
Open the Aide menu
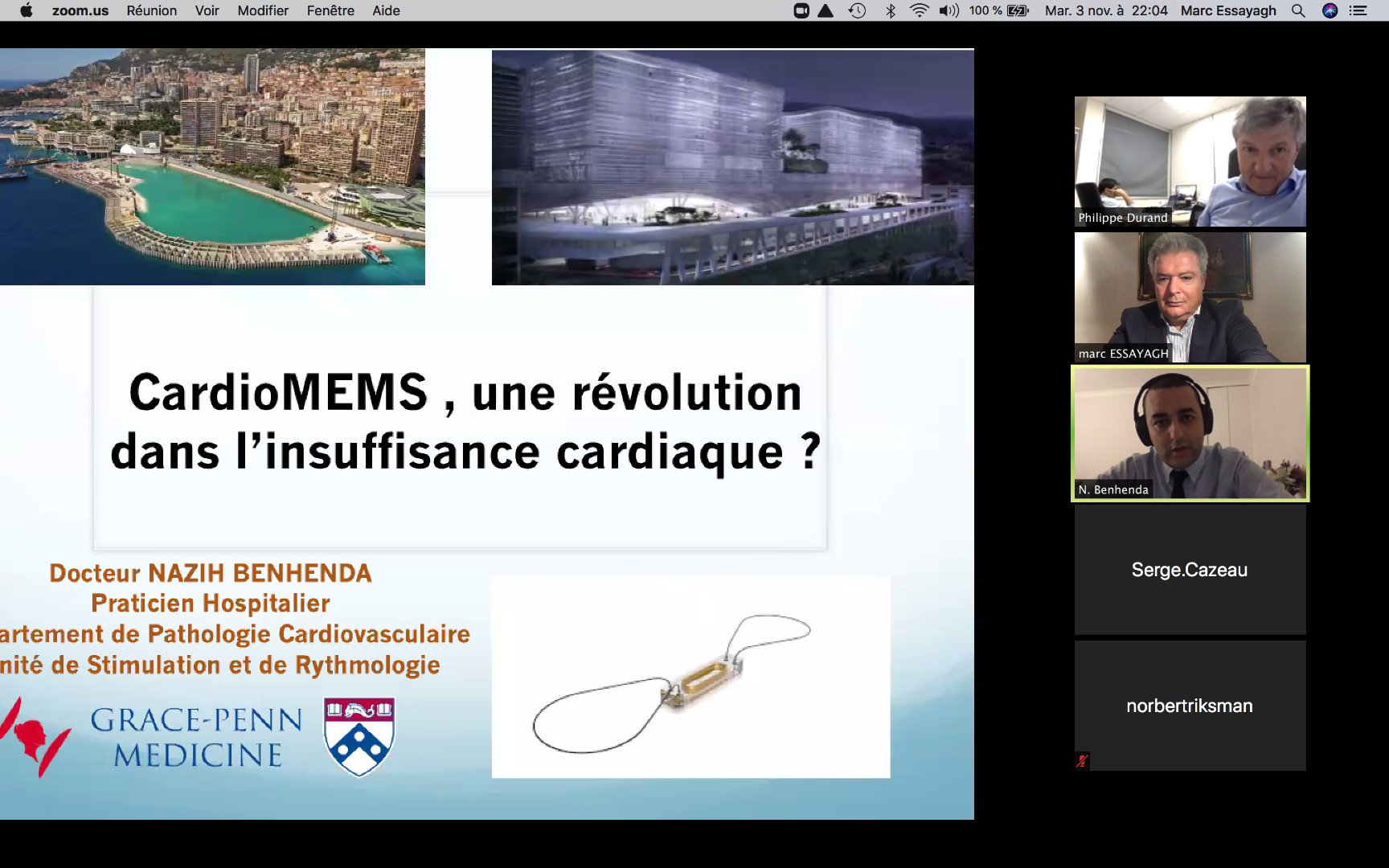coord(386,10)
